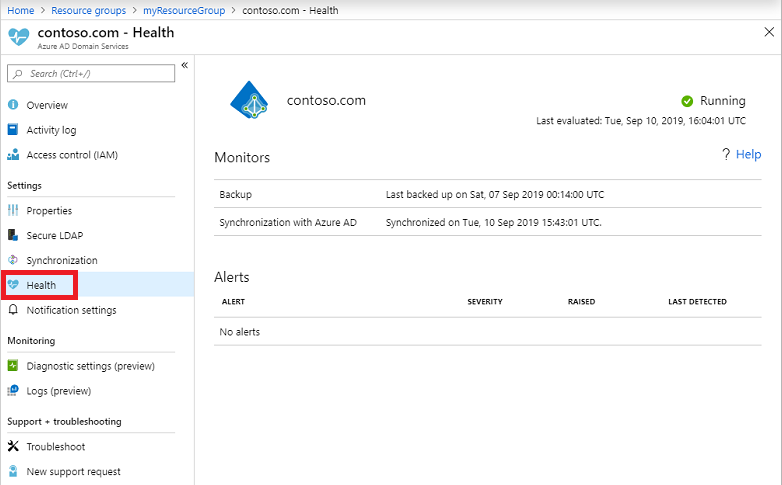Navigate to myResourceGroup breadcrumb
Image resolution: width=782 pixels, height=485 pixels.
(x=184, y=10)
